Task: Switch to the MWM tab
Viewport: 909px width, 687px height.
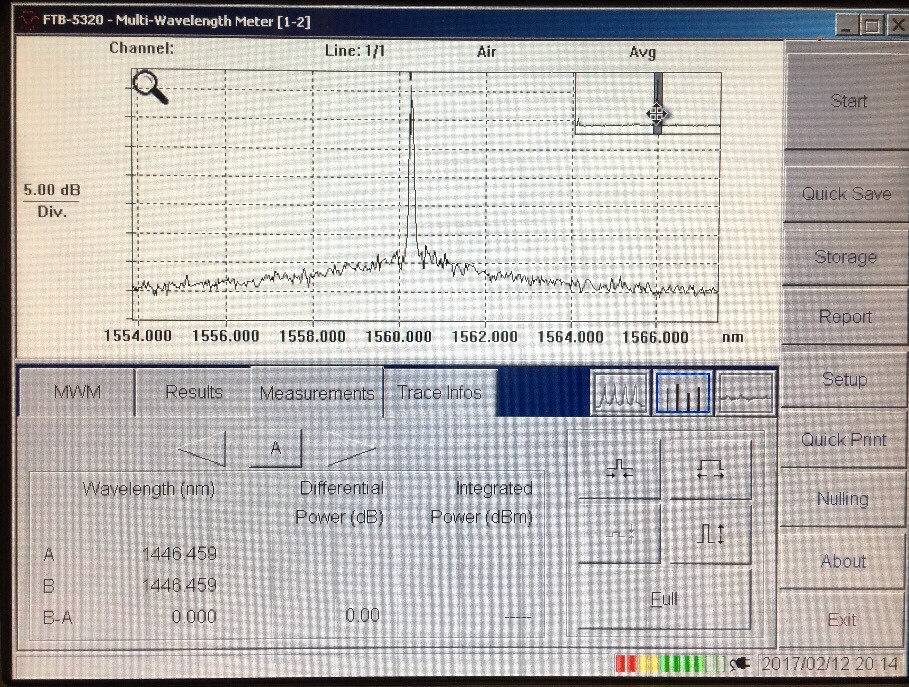Action: pyautogui.click(x=76, y=392)
